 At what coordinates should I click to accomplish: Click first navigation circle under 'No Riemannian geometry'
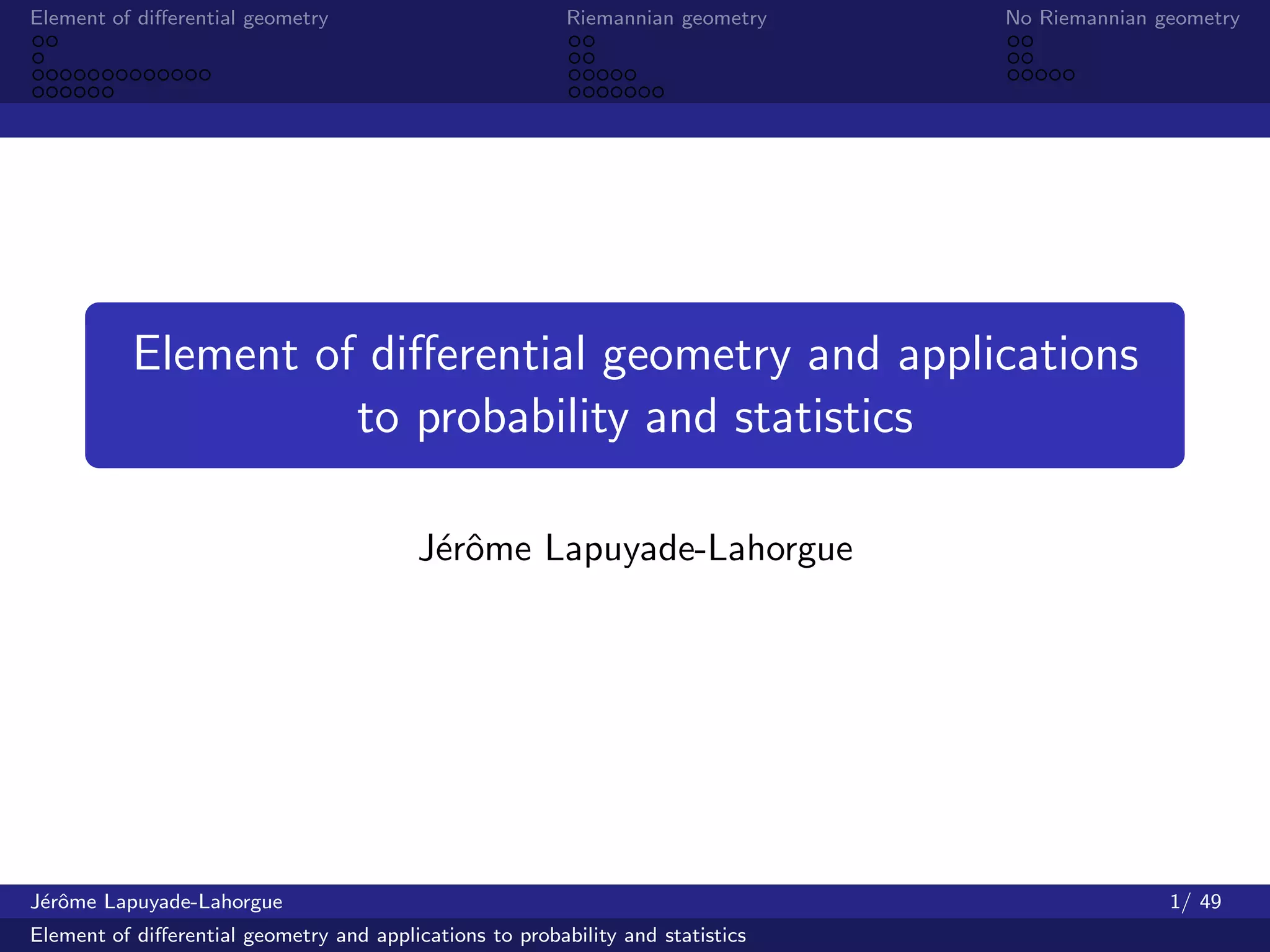[x=1013, y=42]
